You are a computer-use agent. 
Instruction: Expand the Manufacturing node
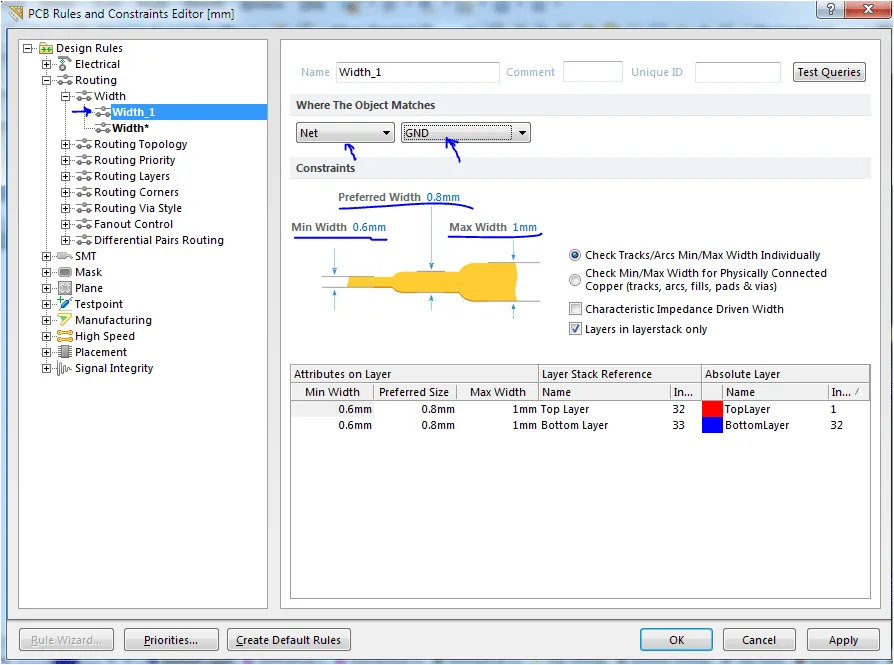tap(46, 320)
